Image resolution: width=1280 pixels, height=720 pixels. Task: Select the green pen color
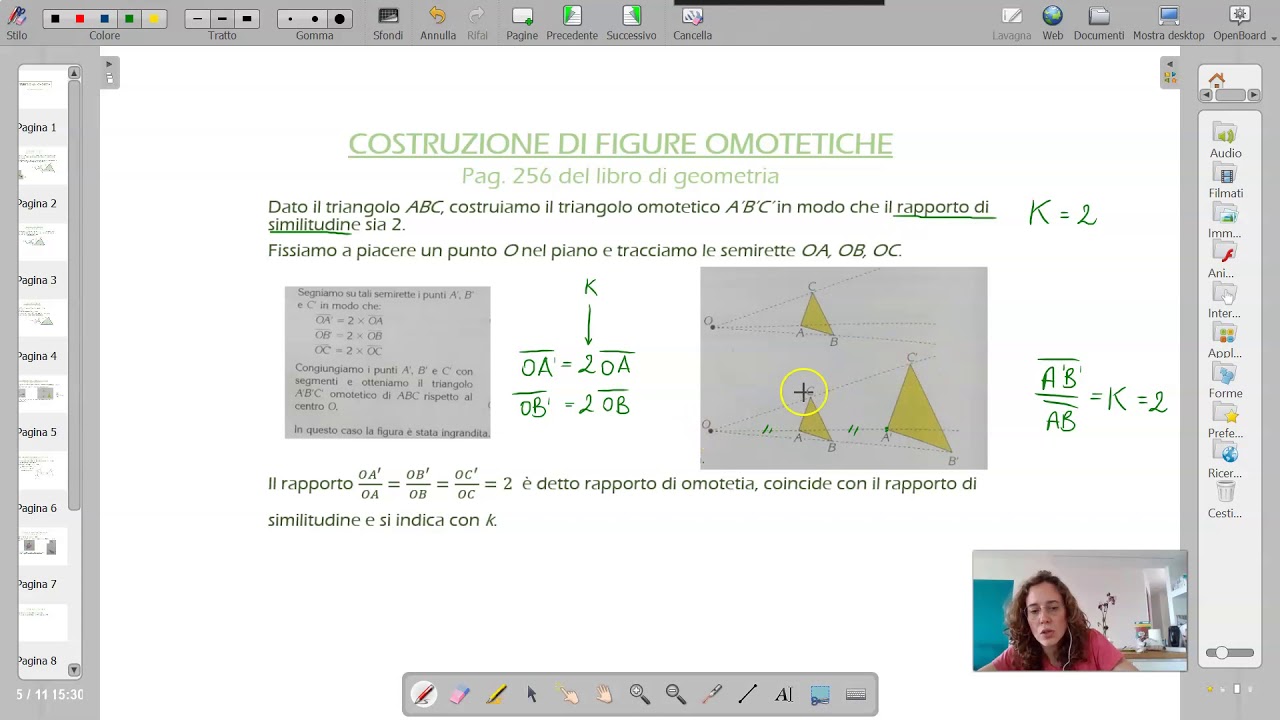coord(129,19)
